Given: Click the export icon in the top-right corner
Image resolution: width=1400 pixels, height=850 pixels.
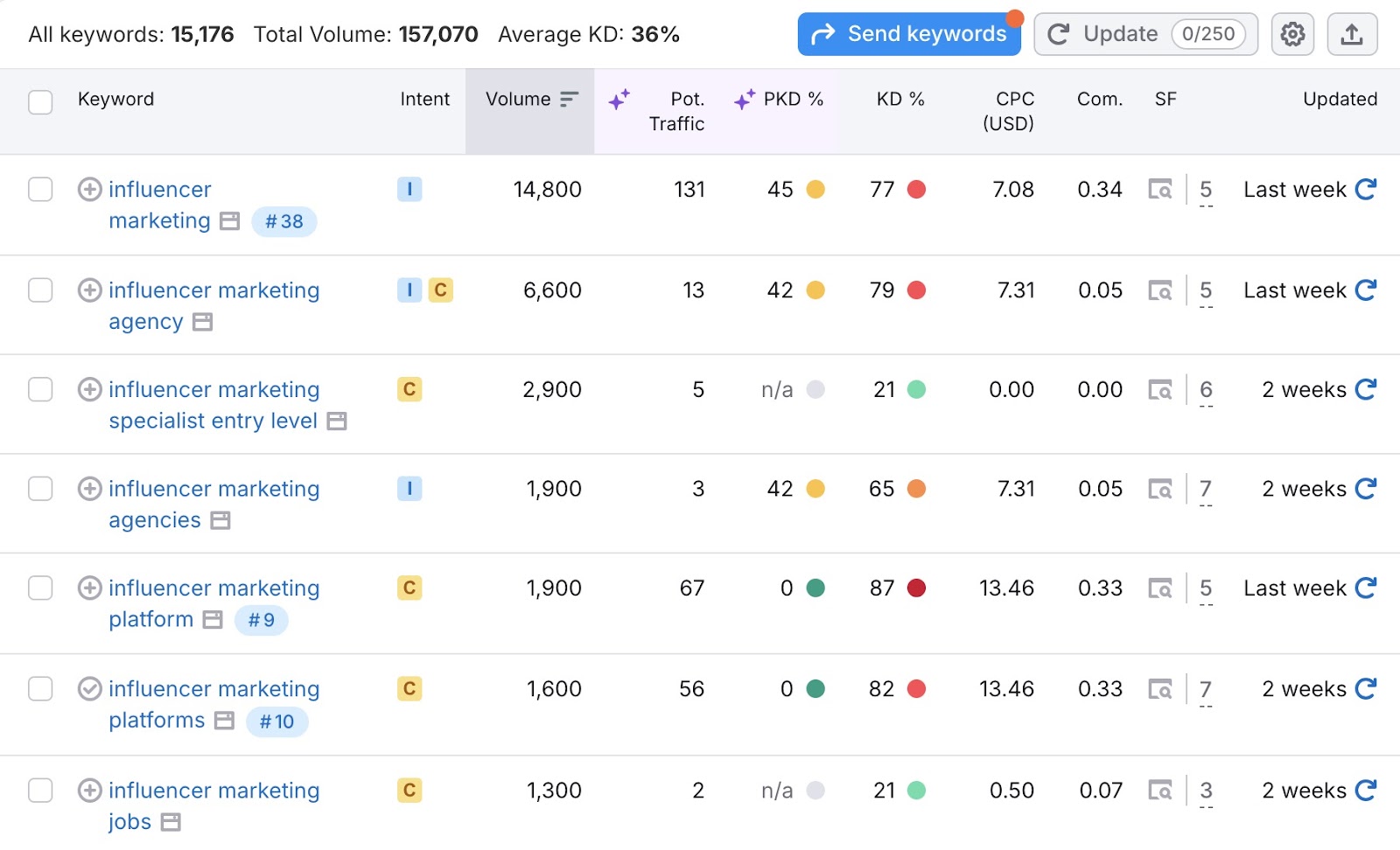Looking at the screenshot, I should 1352,34.
